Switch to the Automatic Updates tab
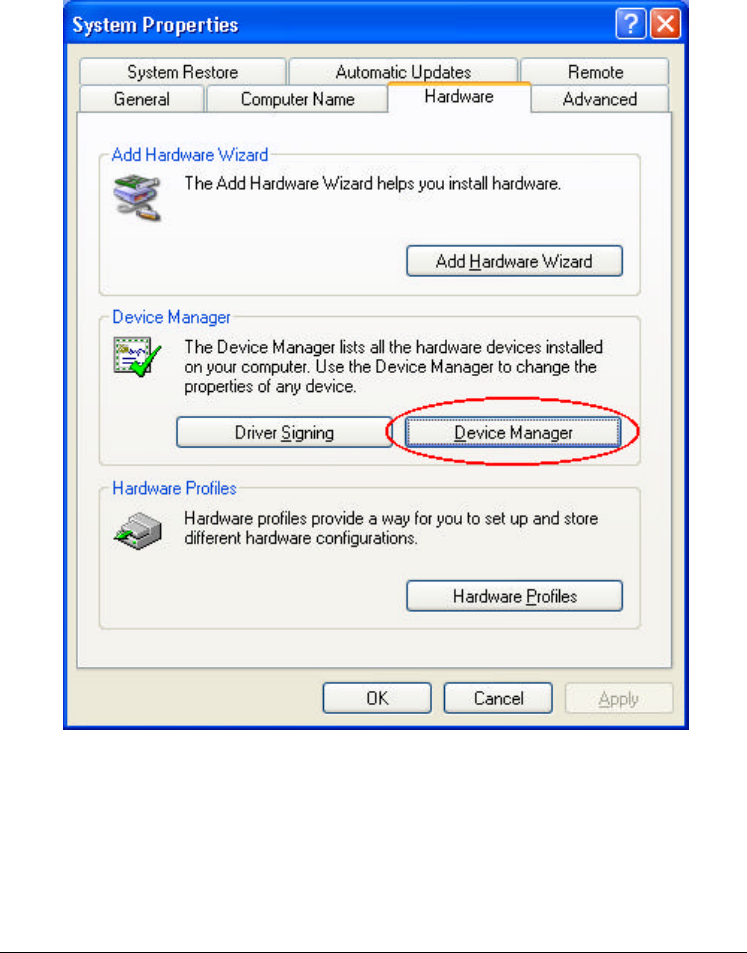 click(x=403, y=72)
